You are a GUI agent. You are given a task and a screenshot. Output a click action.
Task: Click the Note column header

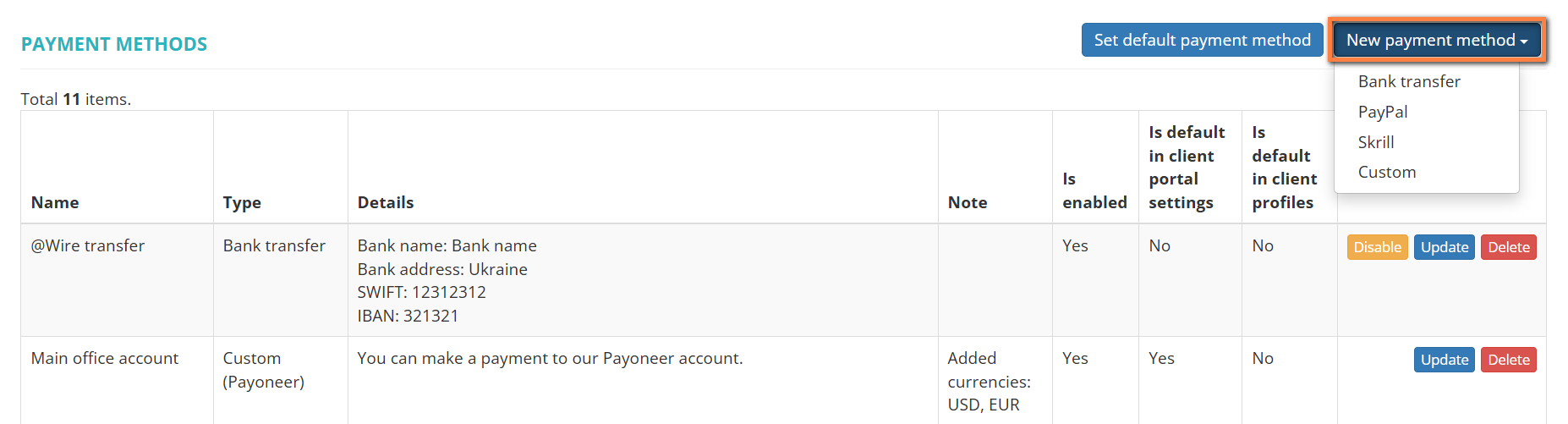968,202
